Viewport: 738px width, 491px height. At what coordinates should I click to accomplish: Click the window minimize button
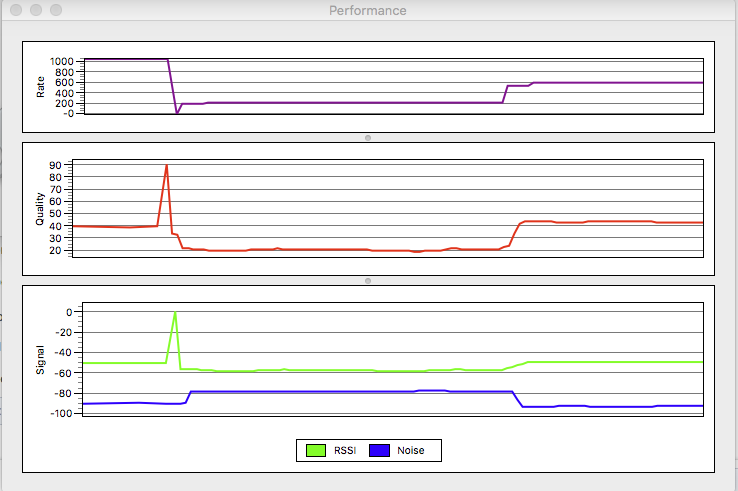click(x=36, y=10)
